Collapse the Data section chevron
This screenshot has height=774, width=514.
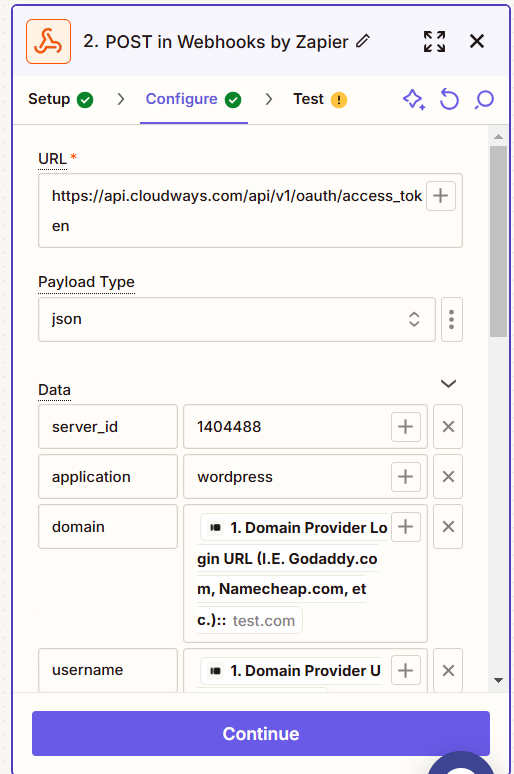point(448,384)
